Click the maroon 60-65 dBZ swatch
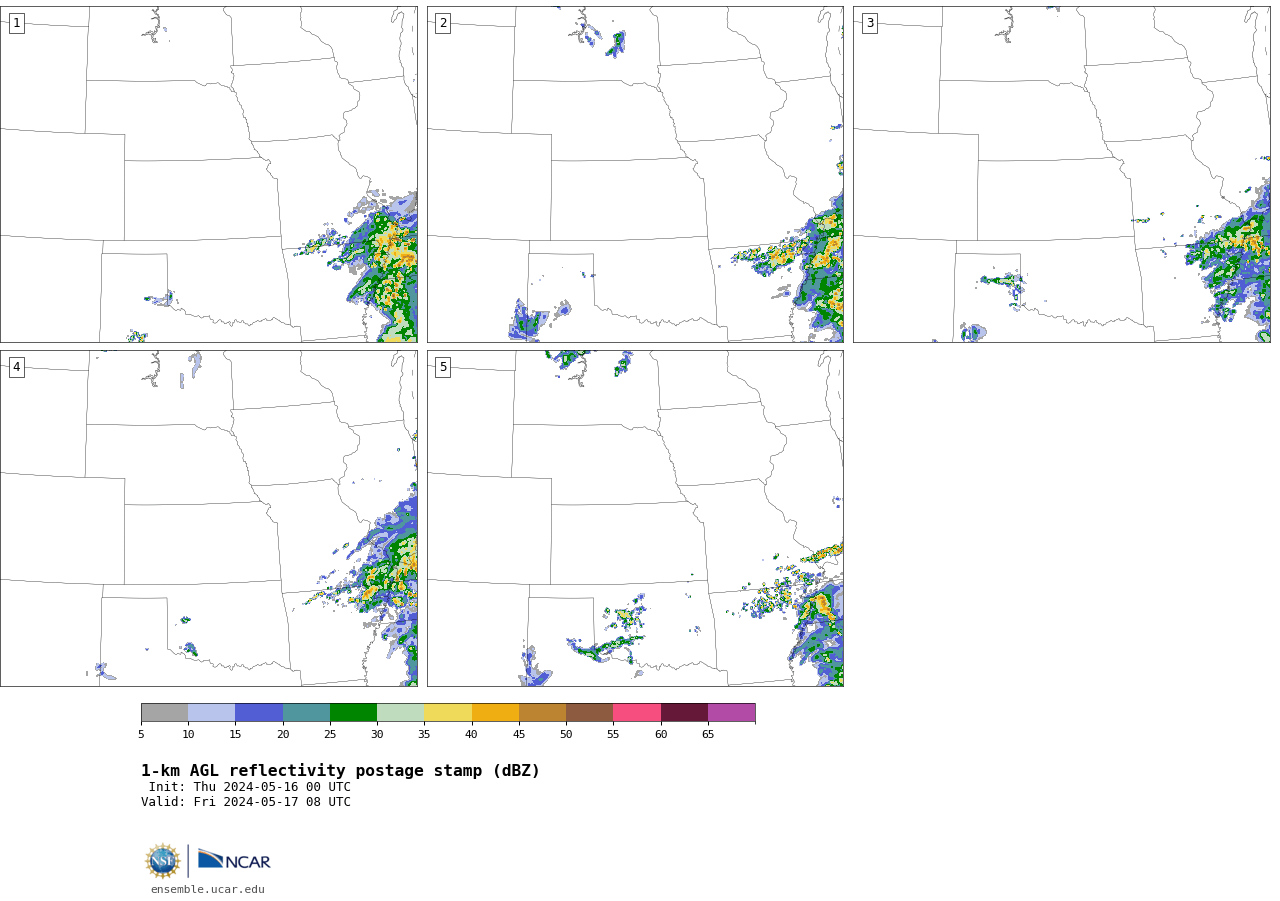Viewport: 1280px width, 901px height. click(x=684, y=713)
